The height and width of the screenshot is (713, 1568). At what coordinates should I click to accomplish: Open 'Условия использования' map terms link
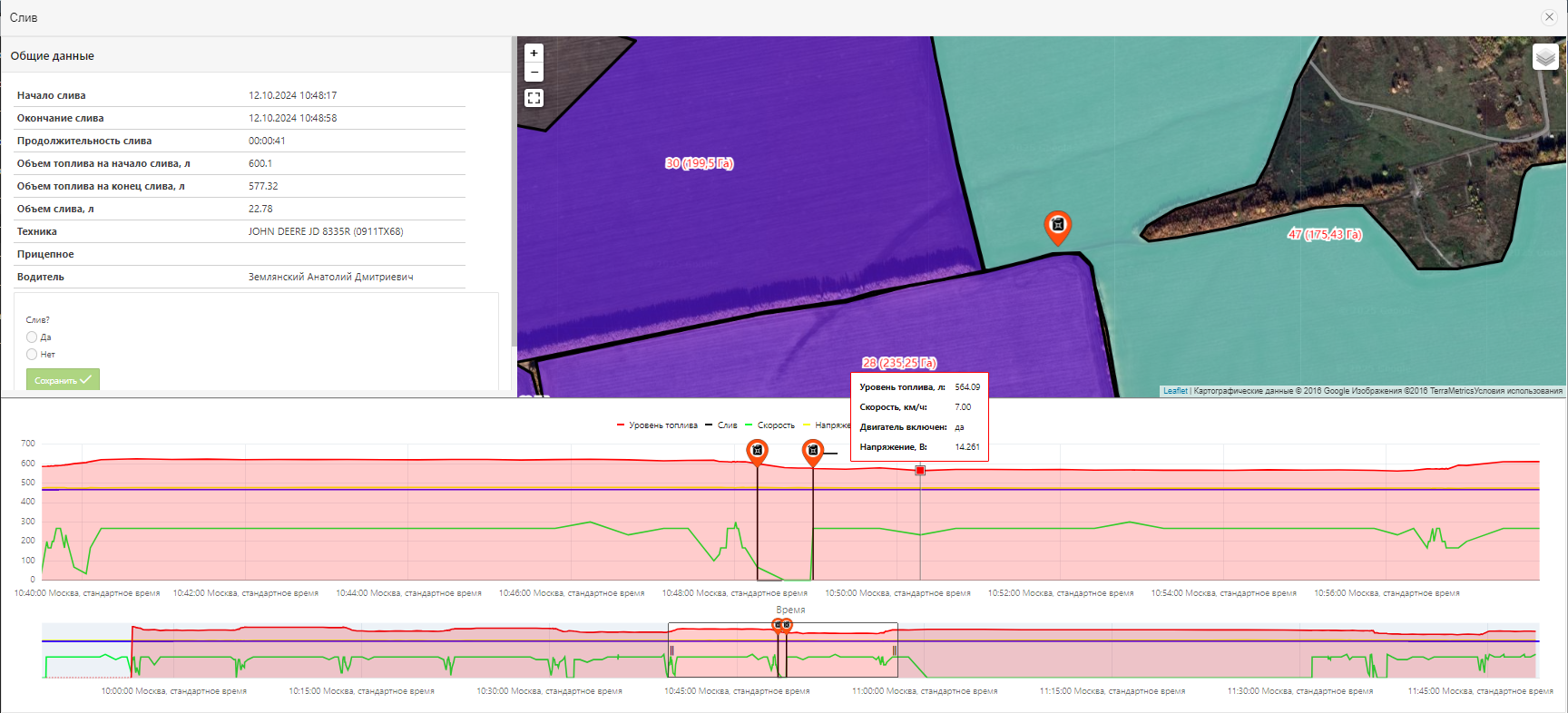click(1518, 391)
